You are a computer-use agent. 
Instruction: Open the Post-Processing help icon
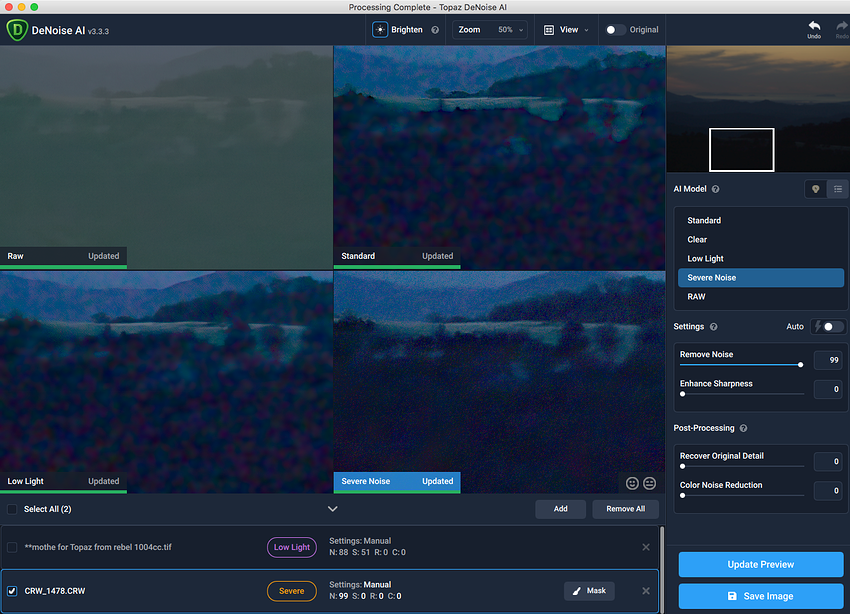[743, 428]
